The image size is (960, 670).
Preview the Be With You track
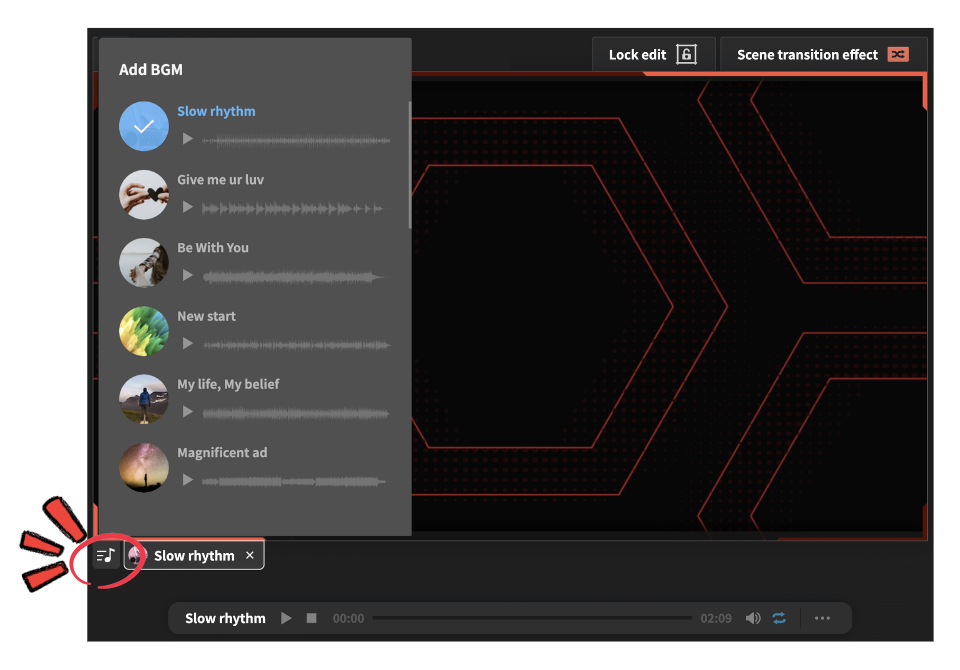[x=188, y=276]
